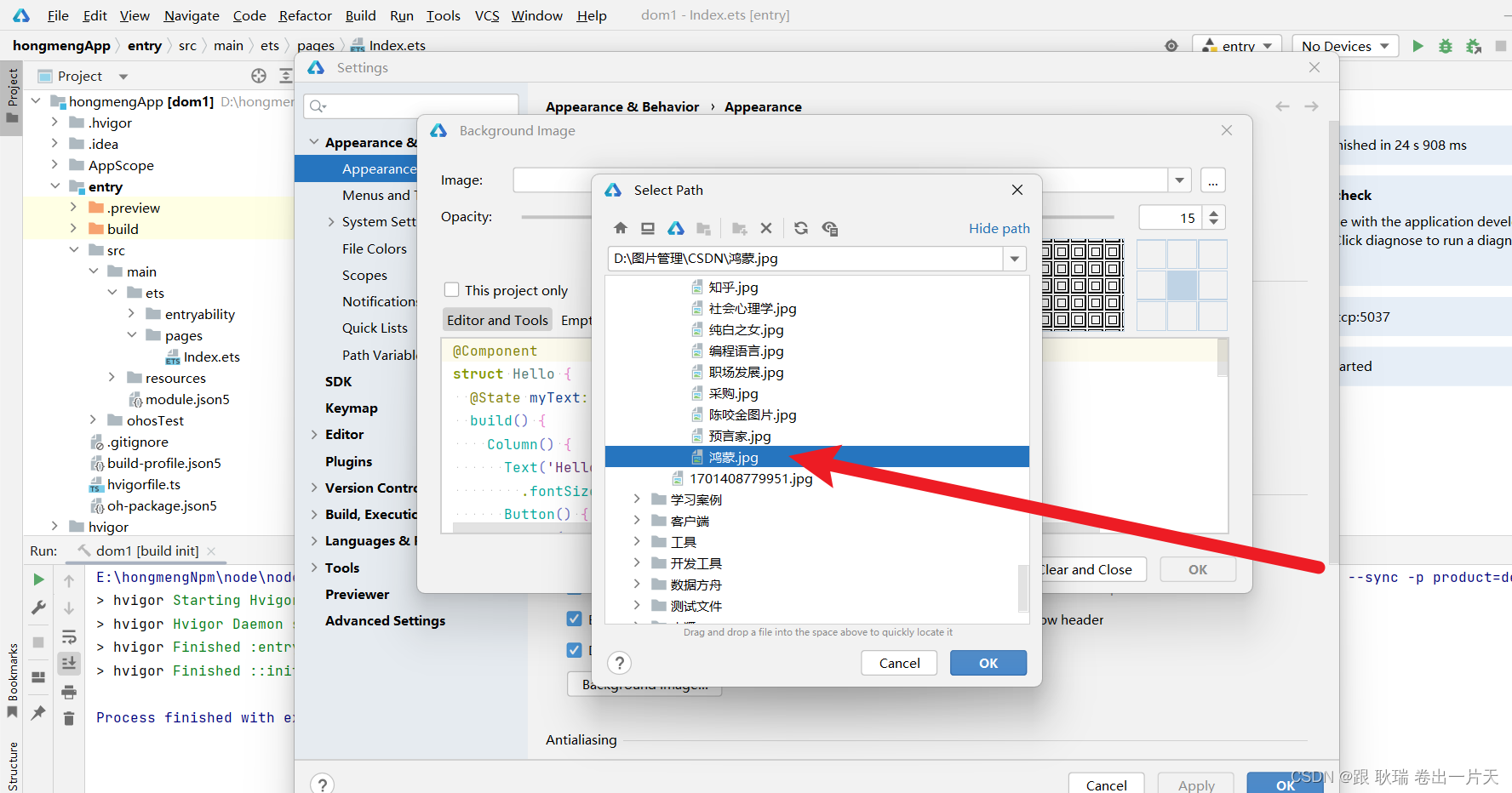This screenshot has width=1512, height=793.
Task: Uncheck upper blue checkbox in Appearance settings
Action: [575, 619]
